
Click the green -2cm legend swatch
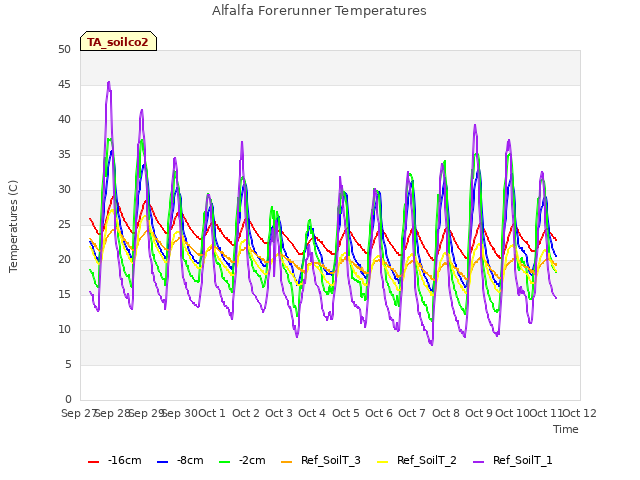224,462
